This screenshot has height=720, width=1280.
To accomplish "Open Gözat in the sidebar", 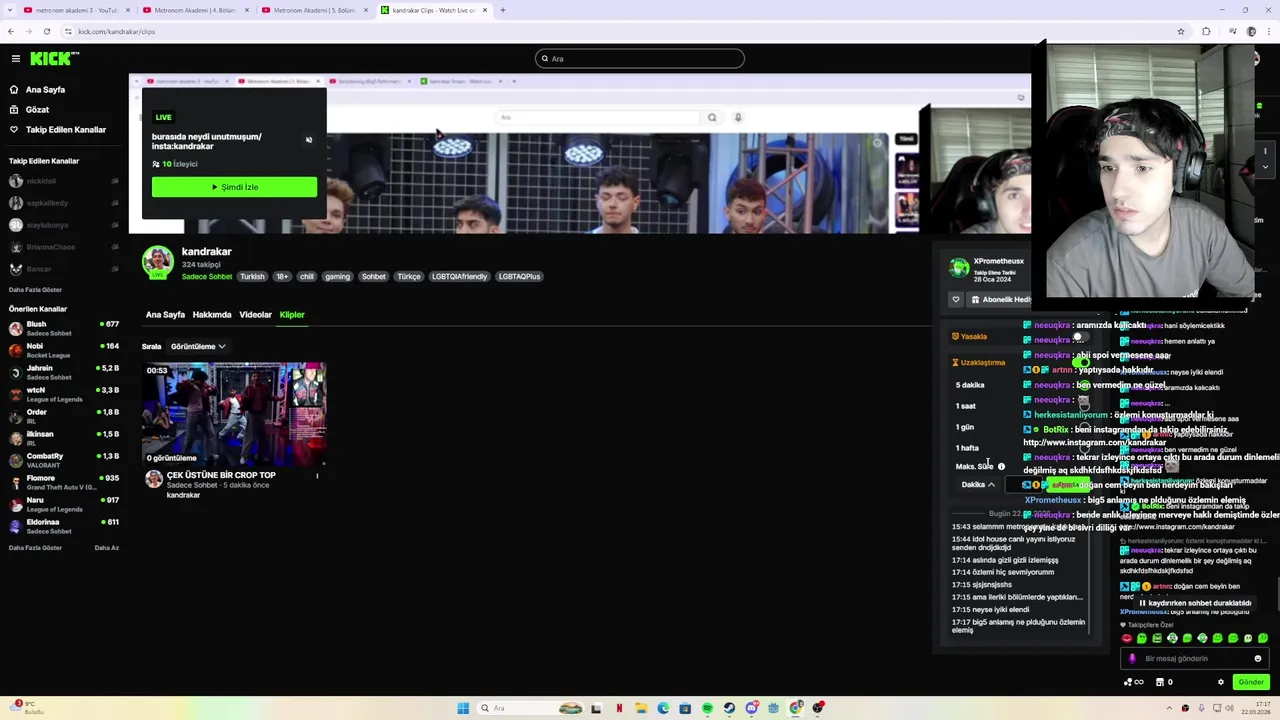I will (x=37, y=109).
